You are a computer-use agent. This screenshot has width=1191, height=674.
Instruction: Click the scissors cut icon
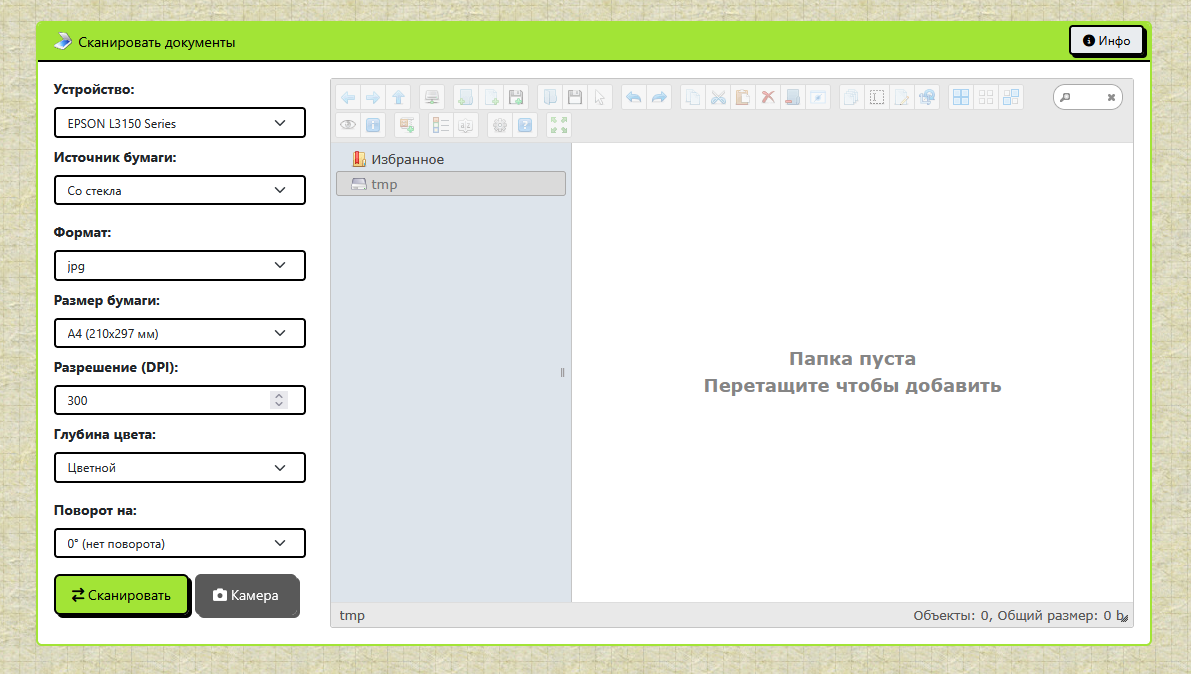[x=717, y=97]
